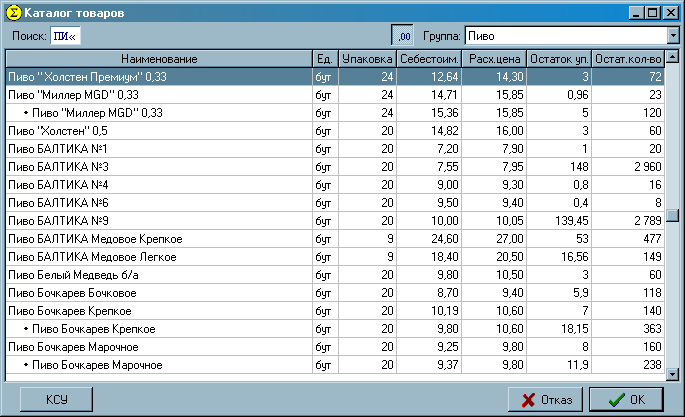This screenshot has height=417, width=685.
Task: Select row Пиво БАЛТИКА Медовое Крепкое
Action: click(x=335, y=239)
